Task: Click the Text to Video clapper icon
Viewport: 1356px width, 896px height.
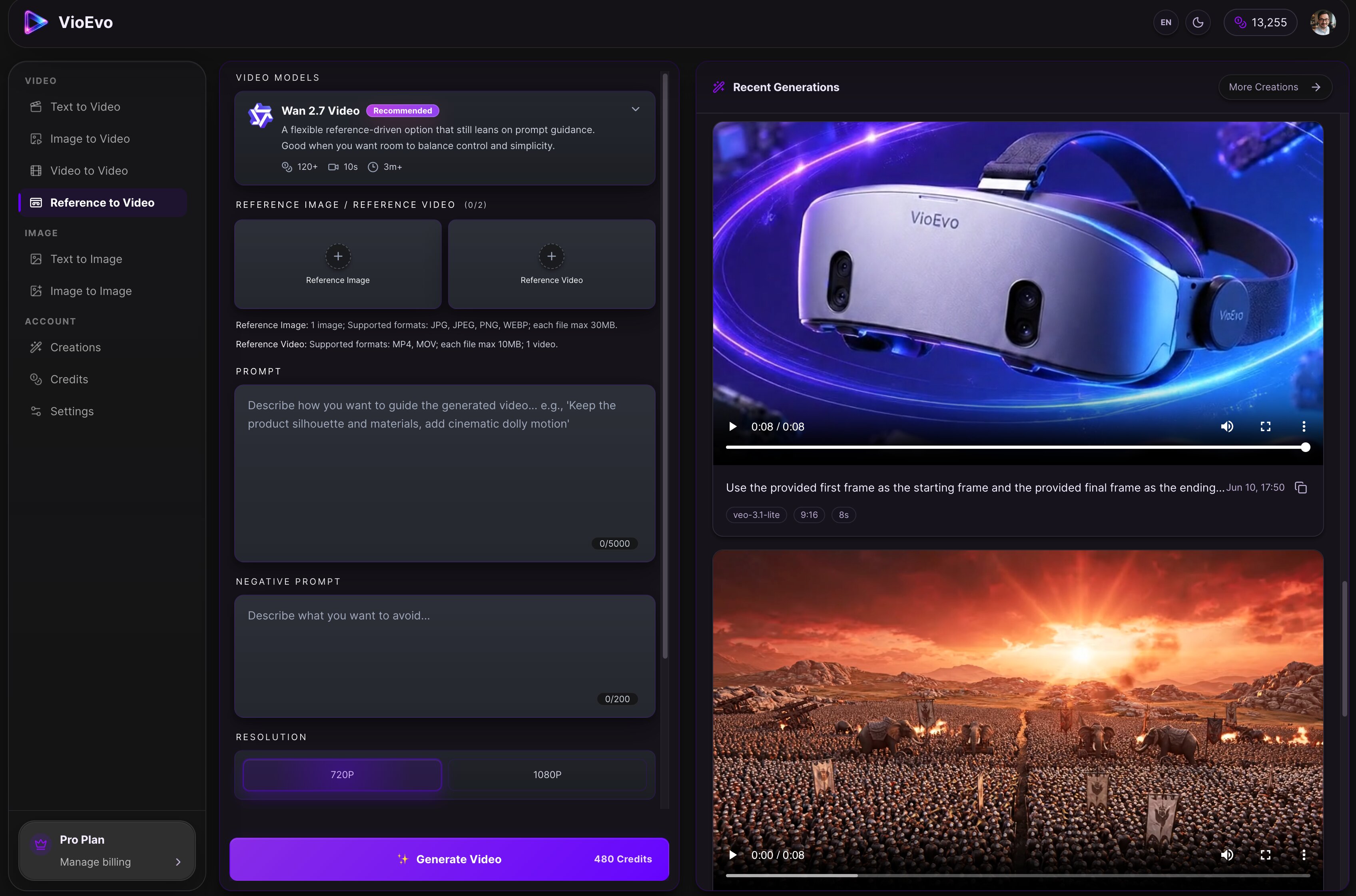Action: [36, 107]
